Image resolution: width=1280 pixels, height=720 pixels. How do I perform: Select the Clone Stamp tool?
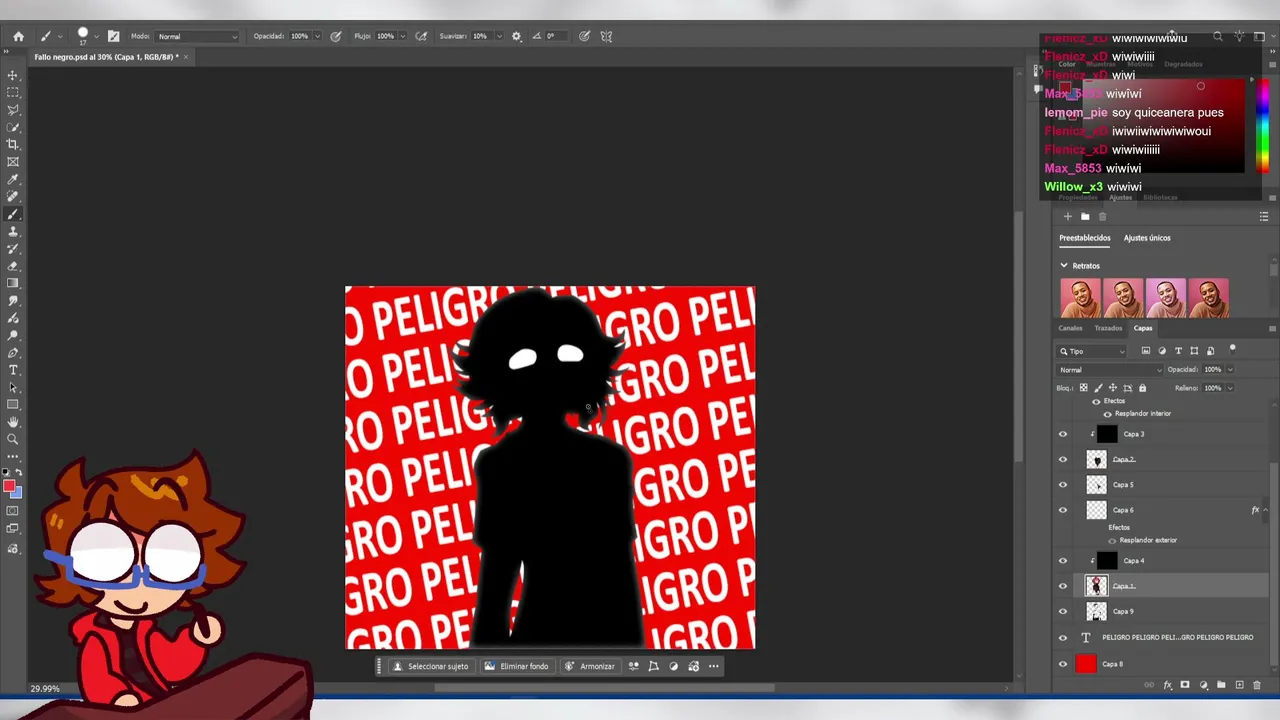[x=13, y=232]
